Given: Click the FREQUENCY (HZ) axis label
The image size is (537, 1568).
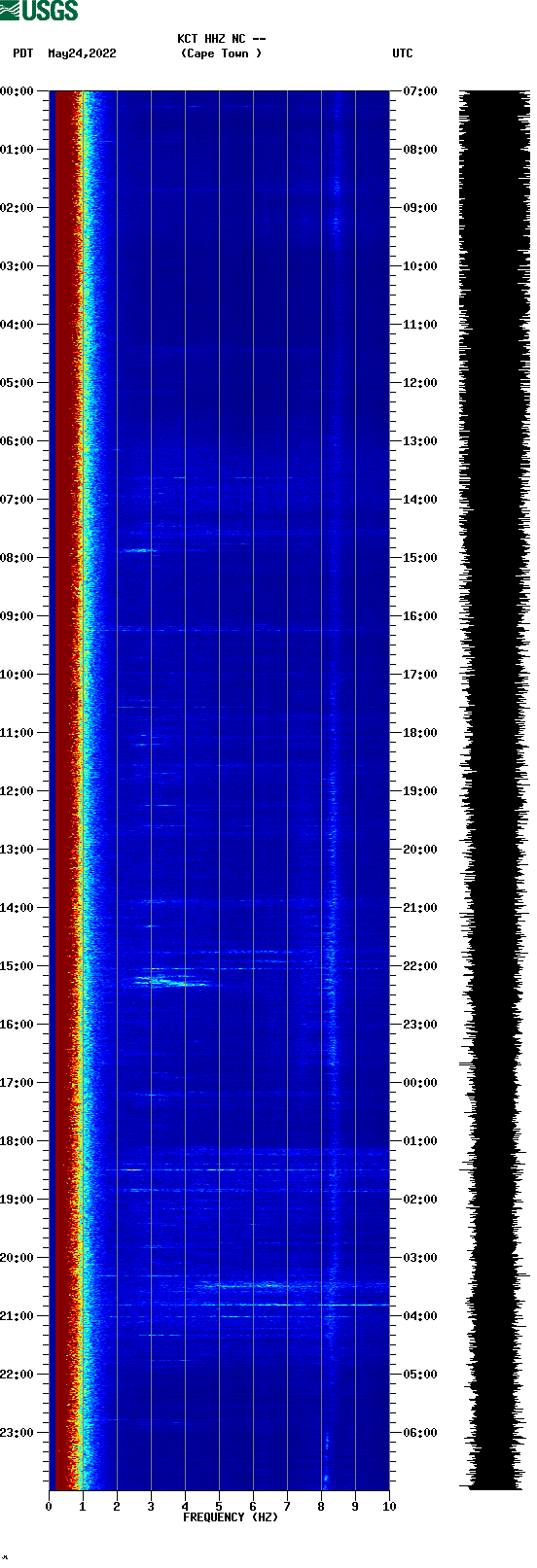Looking at the screenshot, I should 231,1517.
